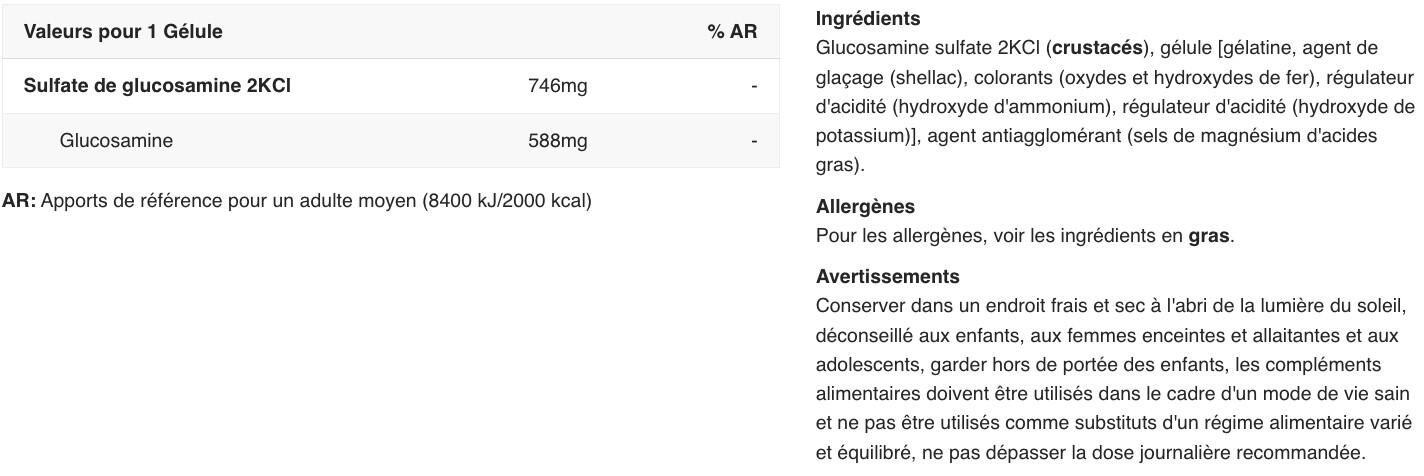Click the "Ingrédients" heading
The height and width of the screenshot is (476, 1424).
tap(868, 18)
